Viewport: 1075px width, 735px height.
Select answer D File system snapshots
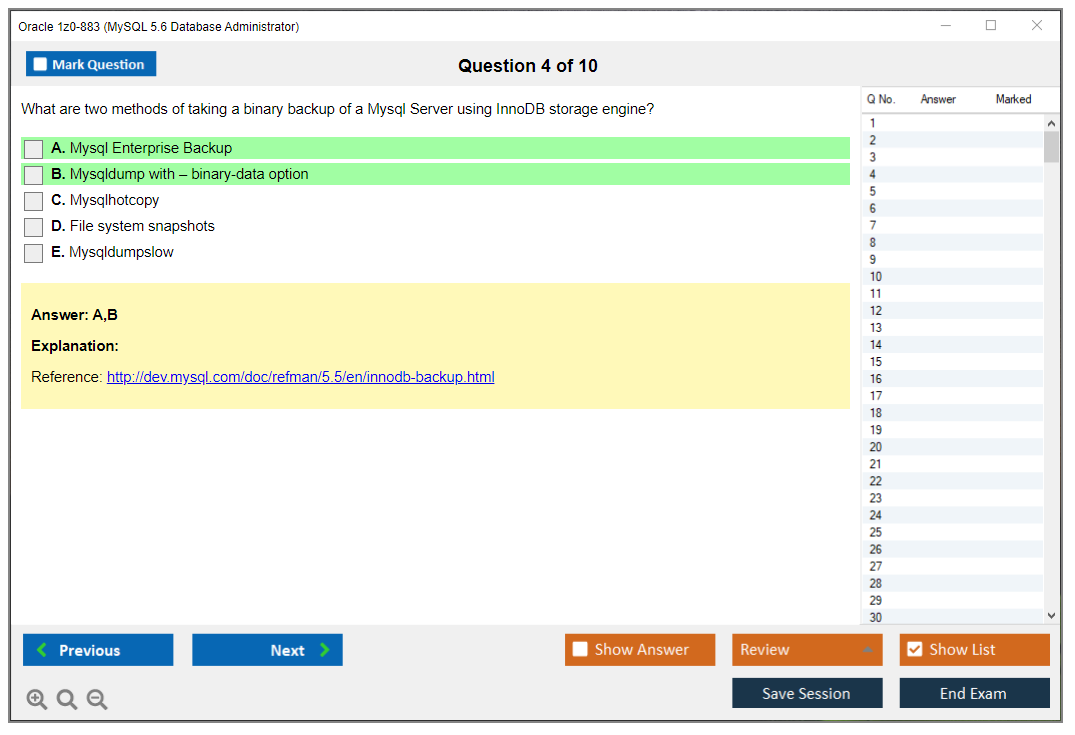point(32,226)
